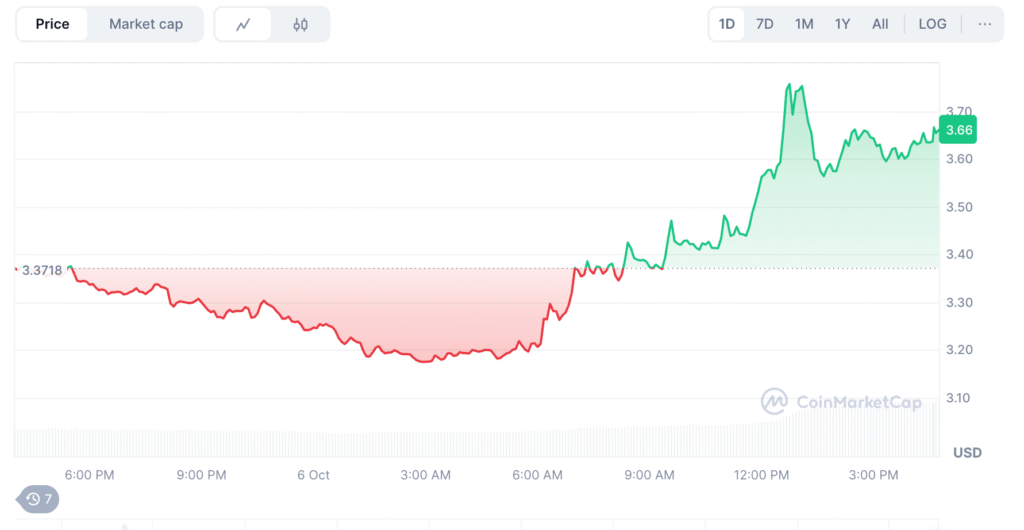Image resolution: width=1024 pixels, height=530 pixels.
Task: Click the USD currency label
Action: coord(967,453)
